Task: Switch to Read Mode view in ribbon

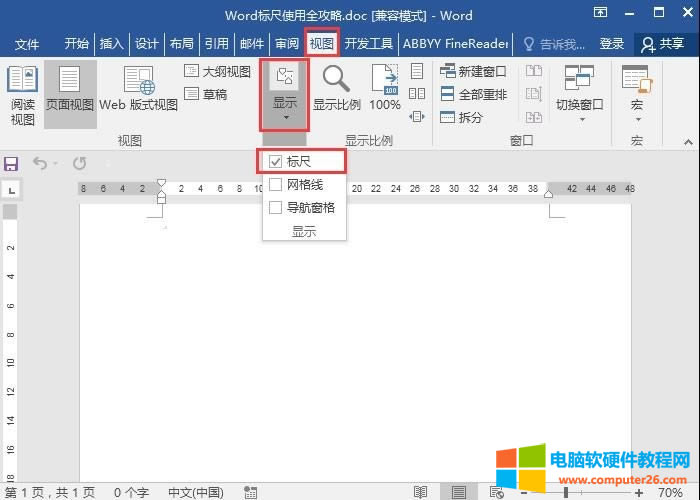Action: (x=22, y=94)
